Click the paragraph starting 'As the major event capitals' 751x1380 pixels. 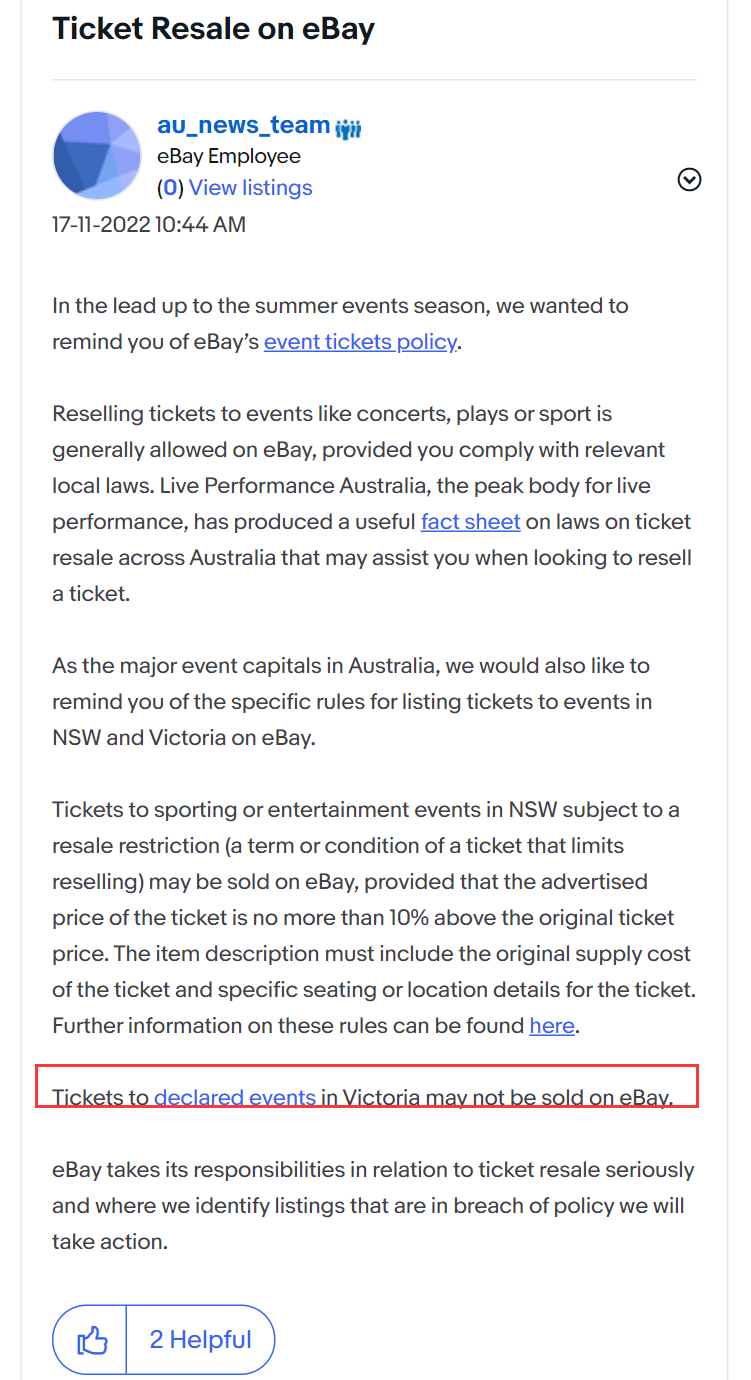click(352, 702)
